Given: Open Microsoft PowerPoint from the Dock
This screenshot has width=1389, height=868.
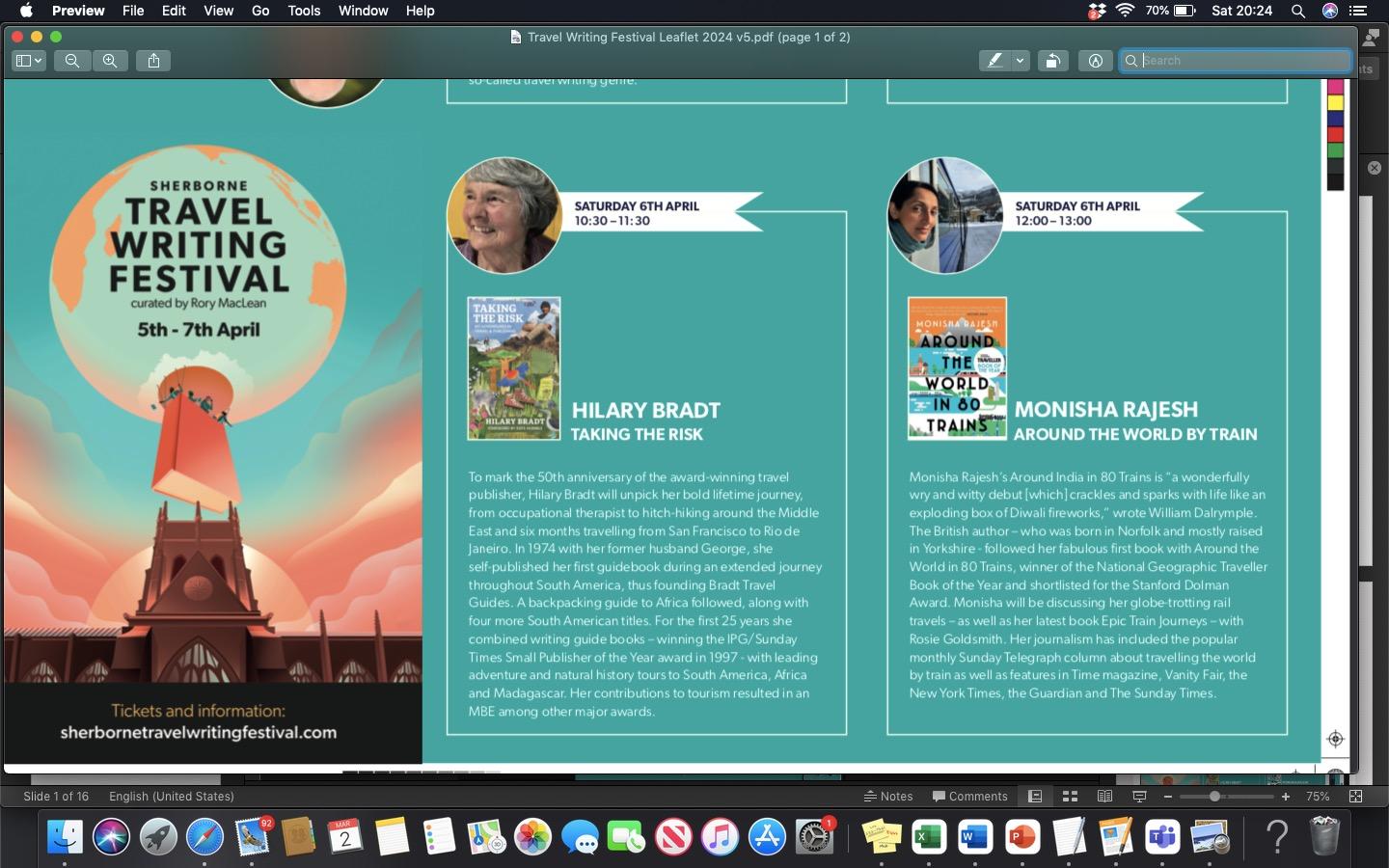Looking at the screenshot, I should pos(1021,836).
